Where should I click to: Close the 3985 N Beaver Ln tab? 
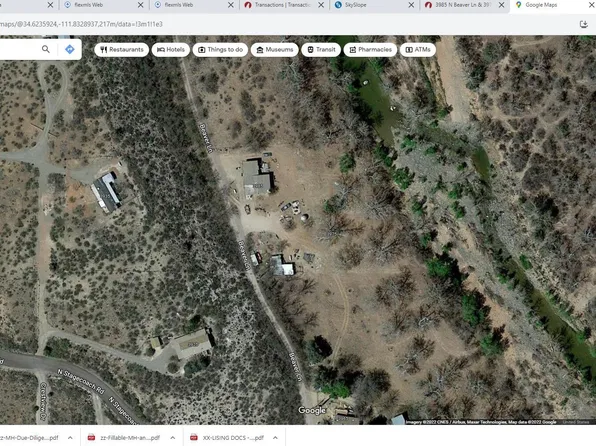(x=502, y=5)
